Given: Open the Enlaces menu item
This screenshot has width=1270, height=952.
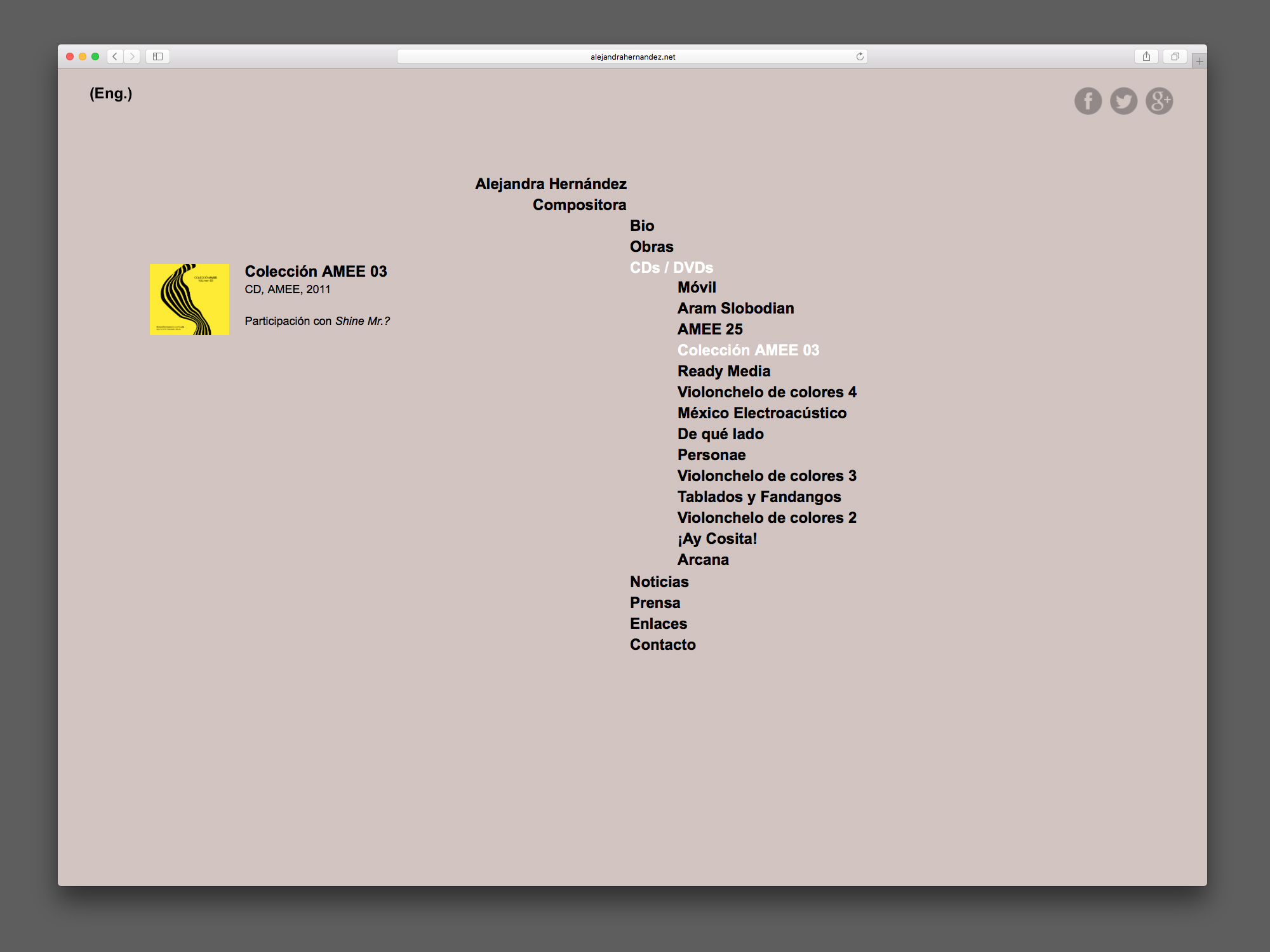Looking at the screenshot, I should coord(658,624).
